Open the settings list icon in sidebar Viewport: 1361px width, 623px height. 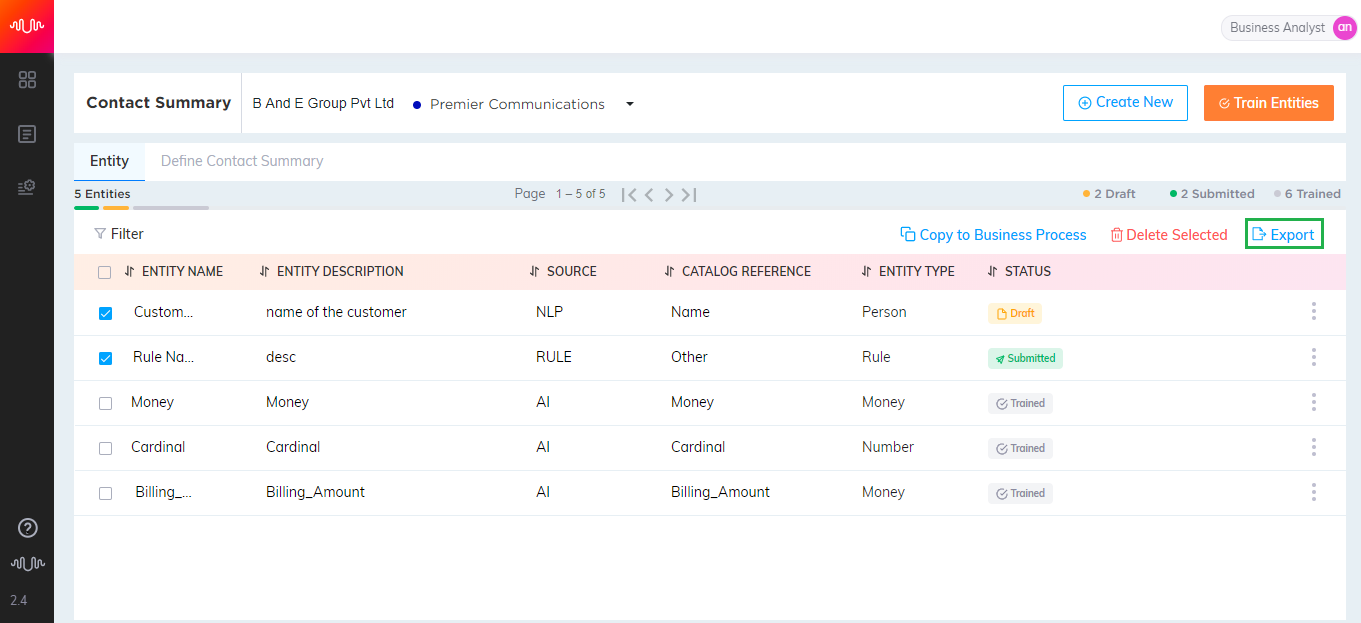28,187
